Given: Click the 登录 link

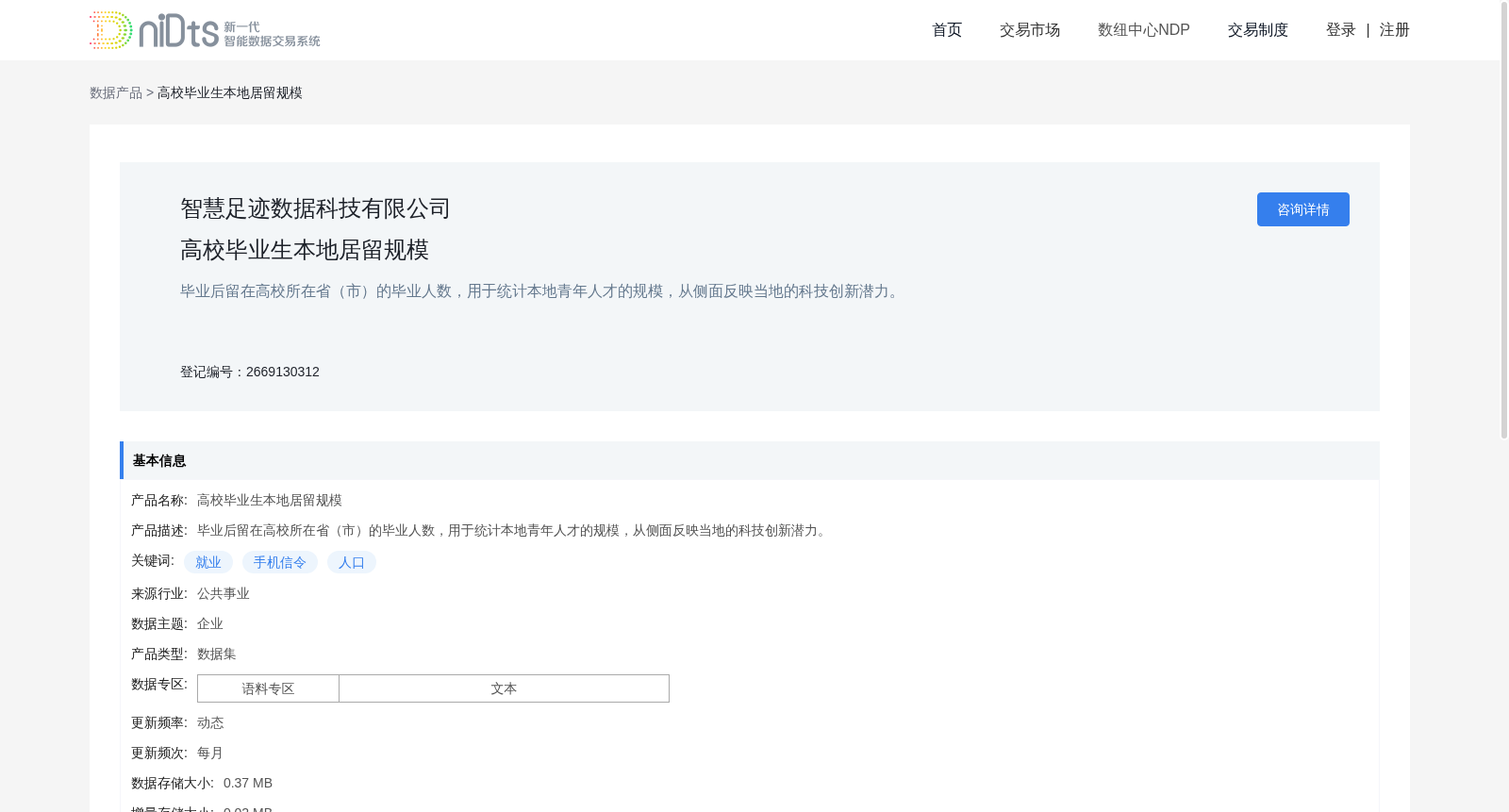Looking at the screenshot, I should (1341, 30).
